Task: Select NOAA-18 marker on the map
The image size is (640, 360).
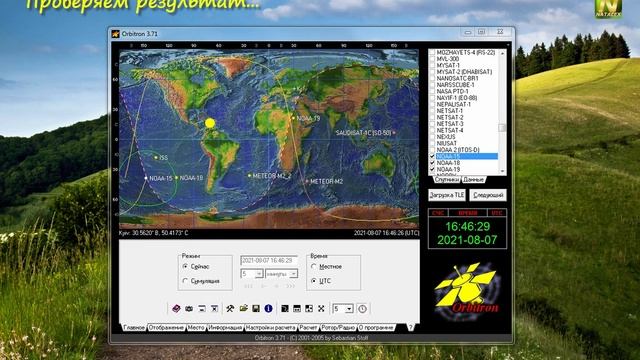Action: point(176,178)
